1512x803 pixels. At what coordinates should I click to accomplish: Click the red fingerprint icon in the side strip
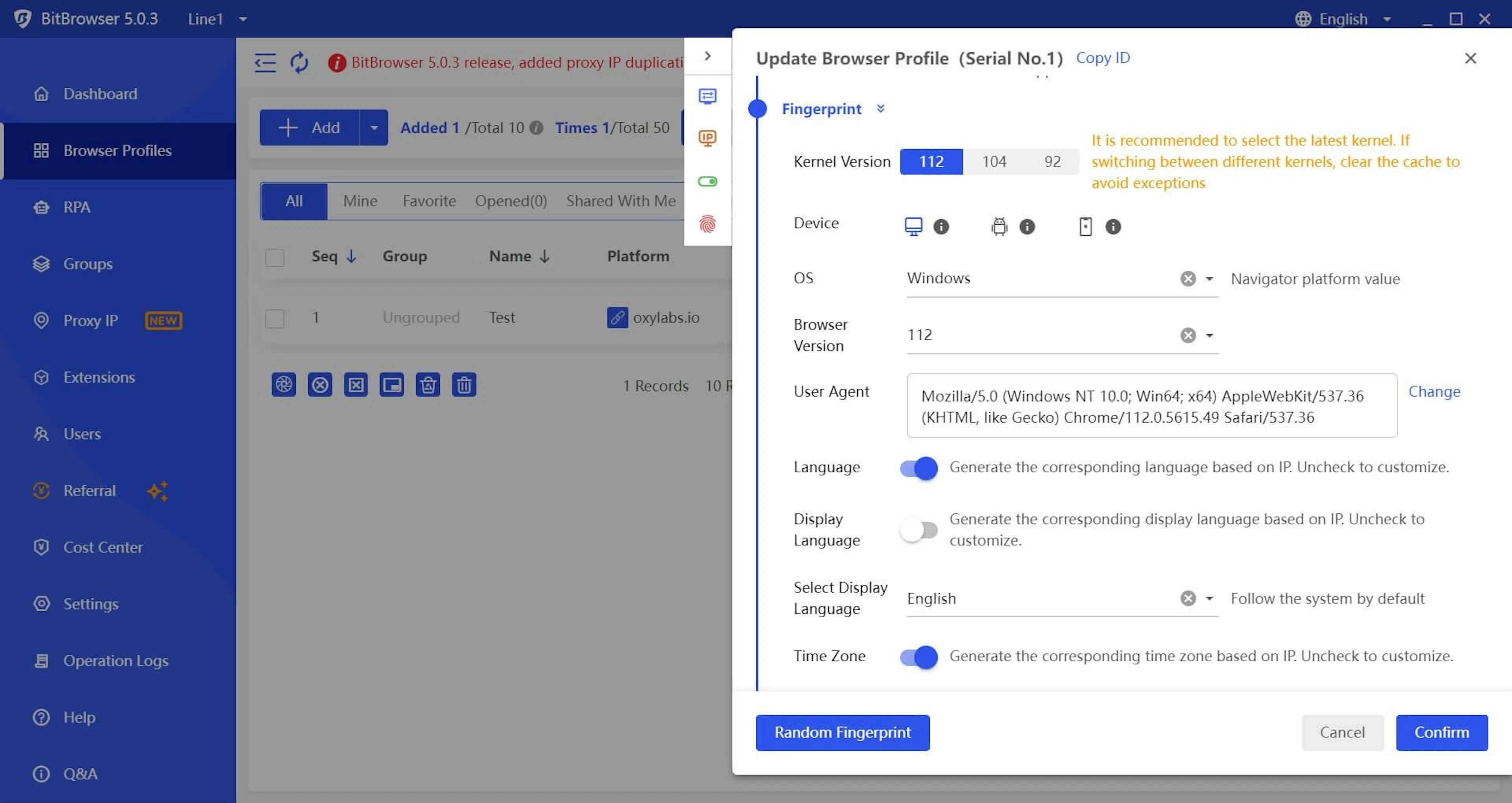(707, 224)
